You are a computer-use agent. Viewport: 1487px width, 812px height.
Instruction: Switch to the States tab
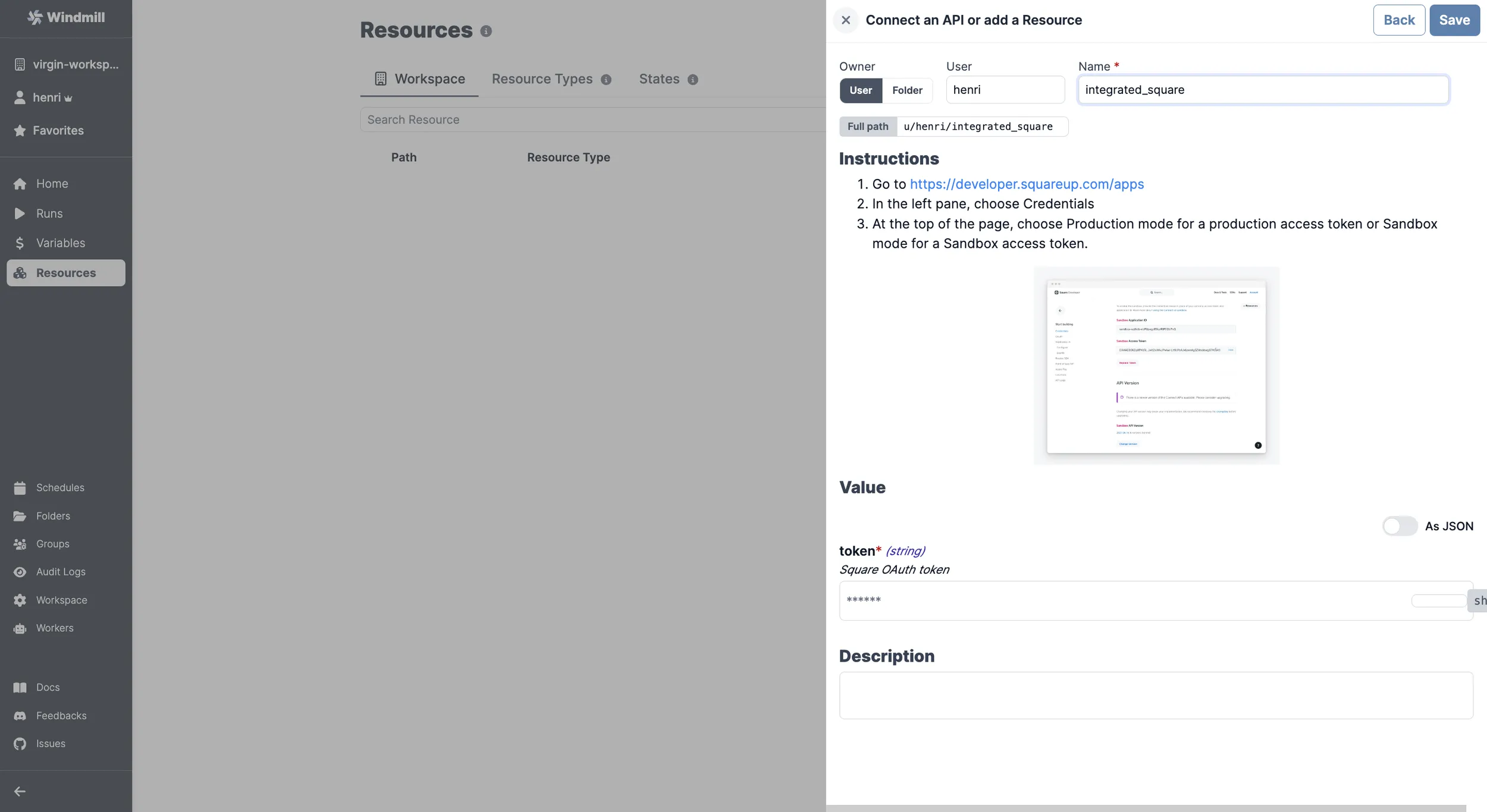click(x=658, y=78)
